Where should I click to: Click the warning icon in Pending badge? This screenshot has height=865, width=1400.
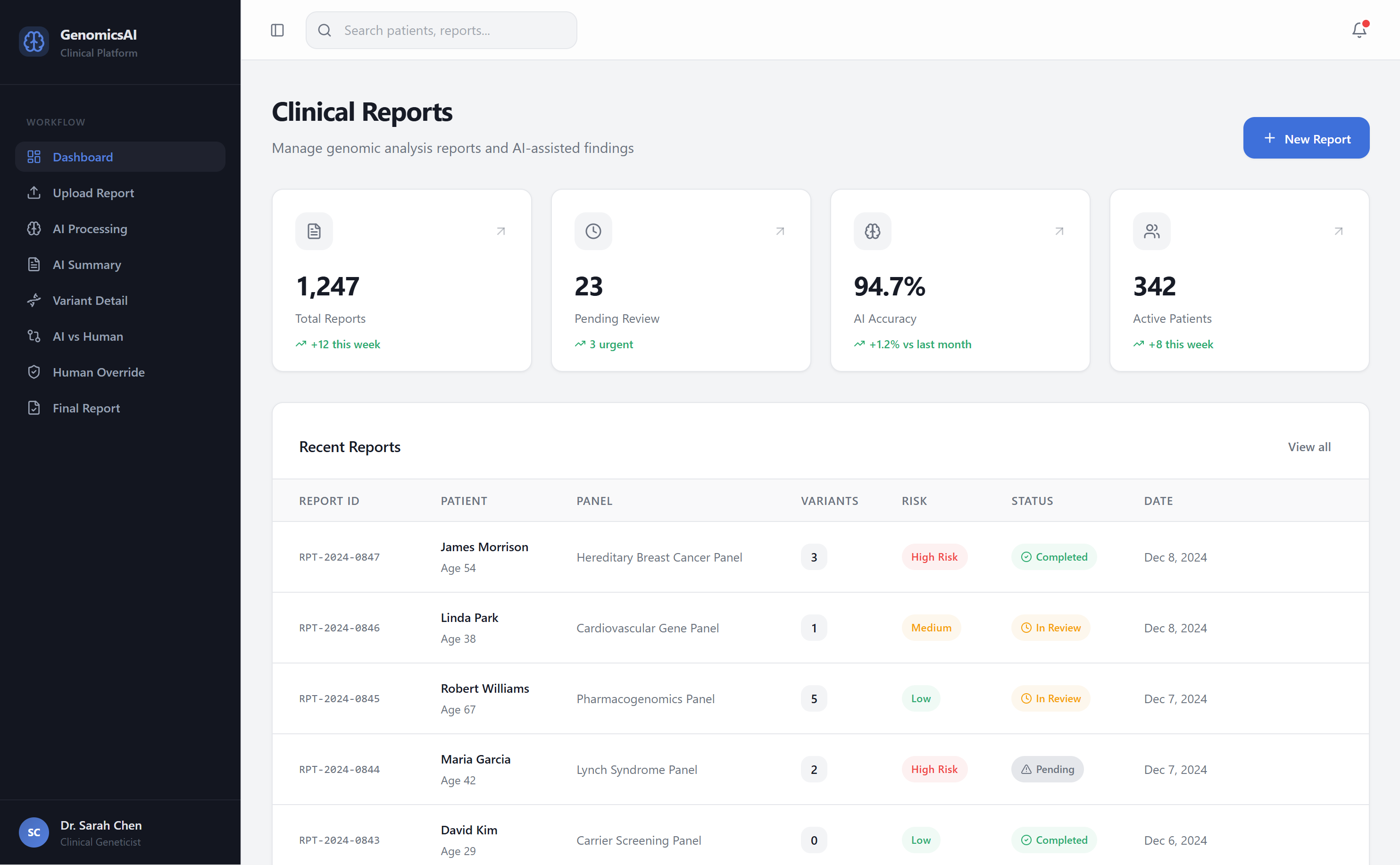tap(1026, 770)
